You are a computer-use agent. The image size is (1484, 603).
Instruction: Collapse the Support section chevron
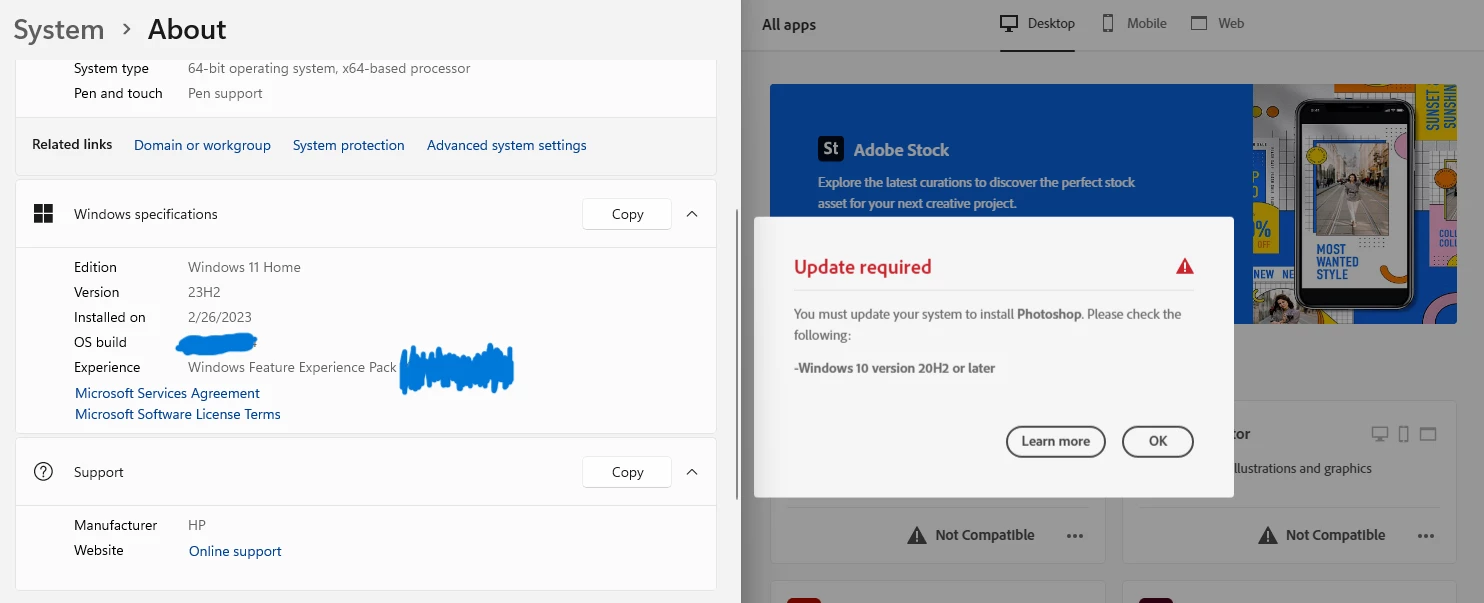click(x=692, y=471)
